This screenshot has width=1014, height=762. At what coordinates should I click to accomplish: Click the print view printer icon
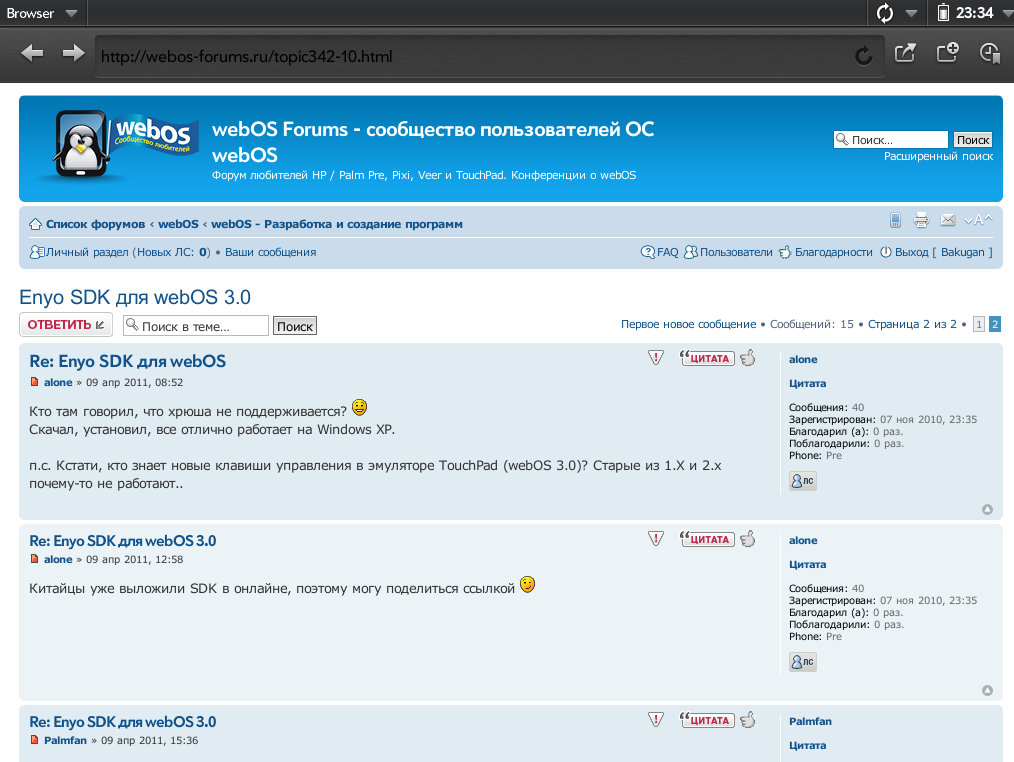(921, 221)
